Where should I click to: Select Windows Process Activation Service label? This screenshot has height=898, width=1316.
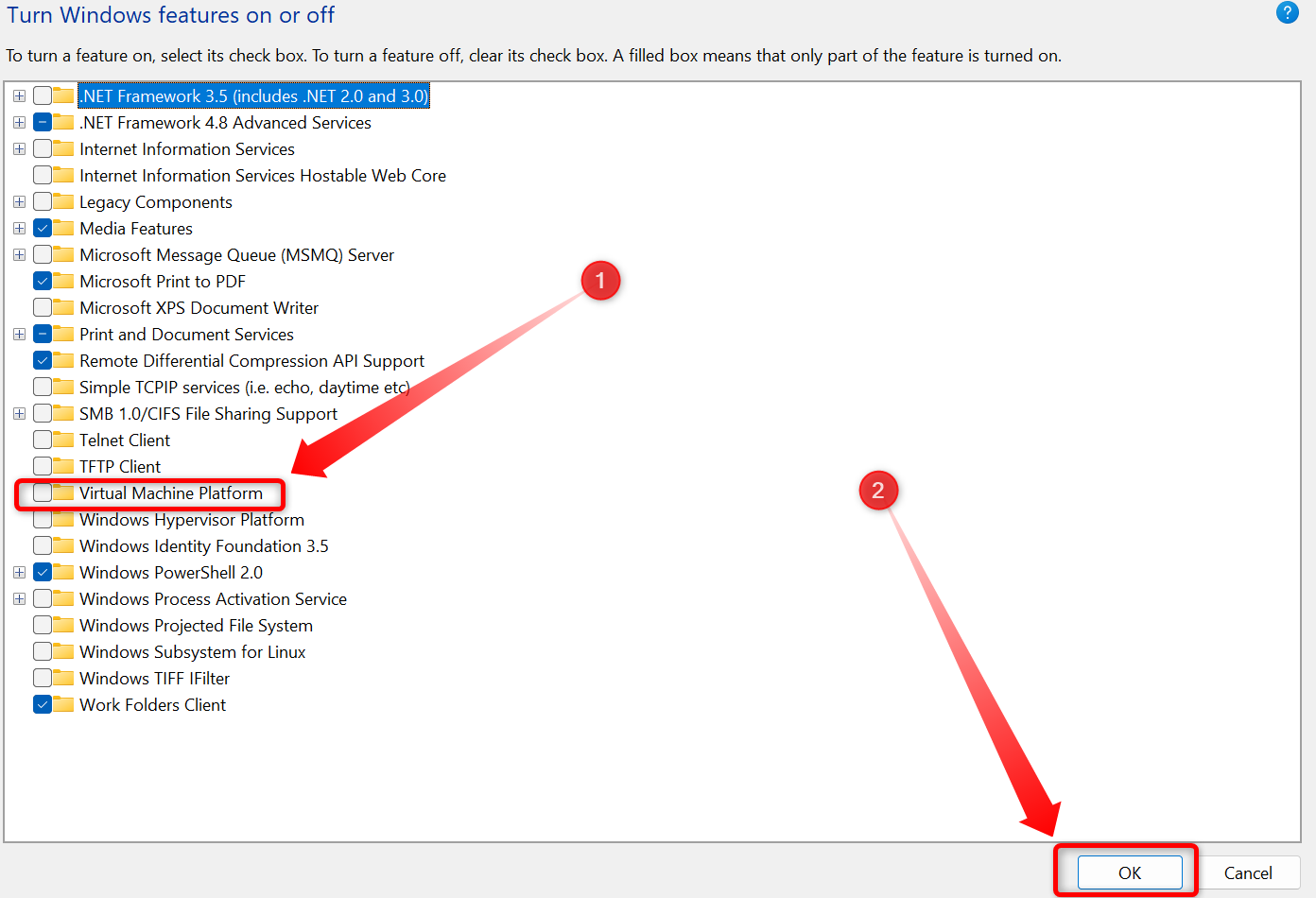pos(214,598)
